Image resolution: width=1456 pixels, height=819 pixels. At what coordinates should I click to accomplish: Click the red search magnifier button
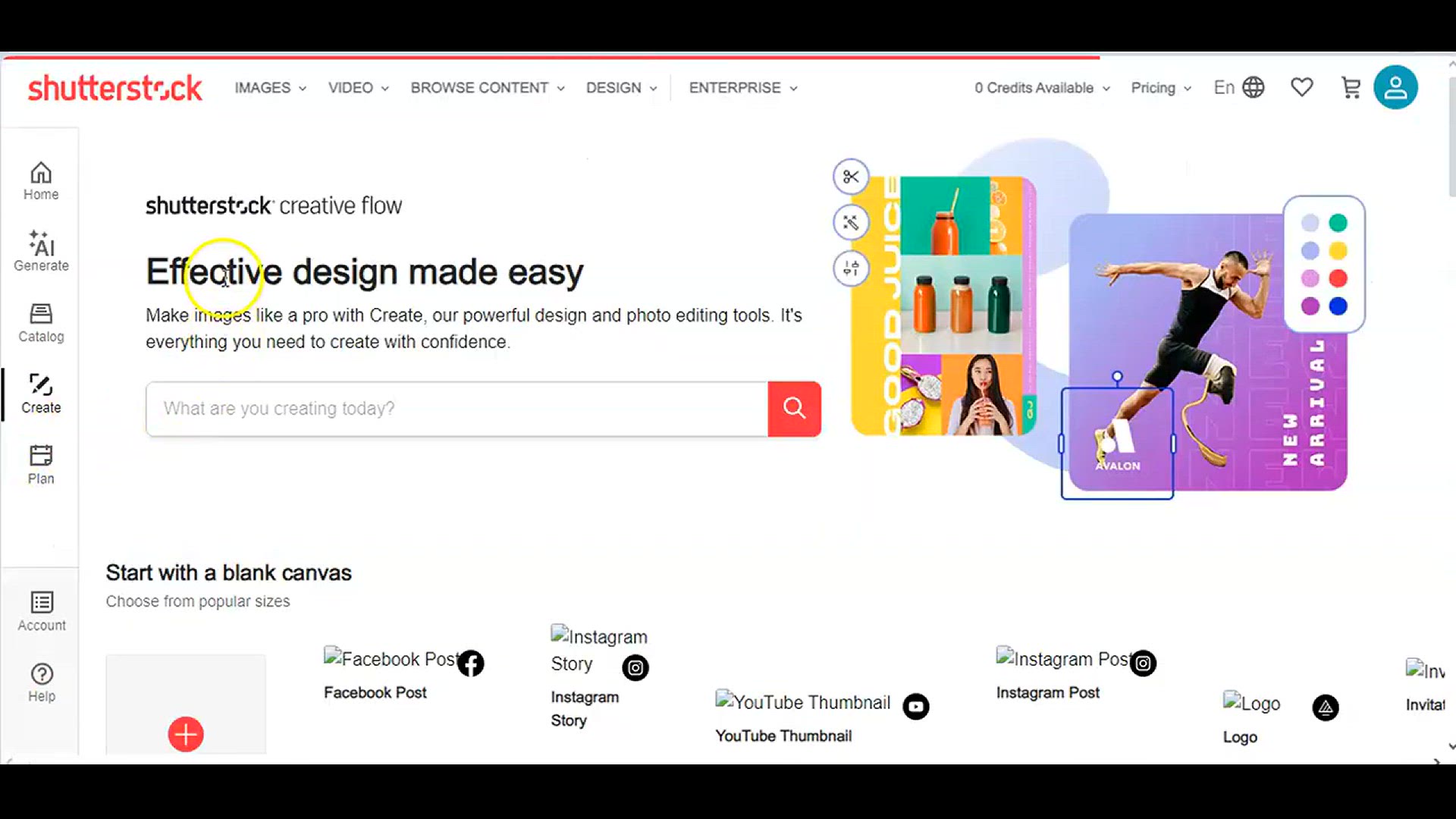click(x=794, y=409)
